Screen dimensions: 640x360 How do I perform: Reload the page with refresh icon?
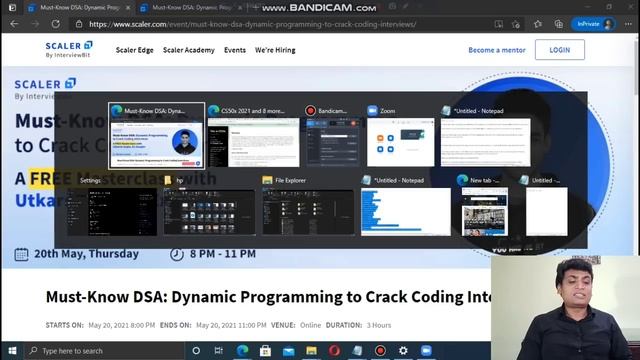point(56,24)
